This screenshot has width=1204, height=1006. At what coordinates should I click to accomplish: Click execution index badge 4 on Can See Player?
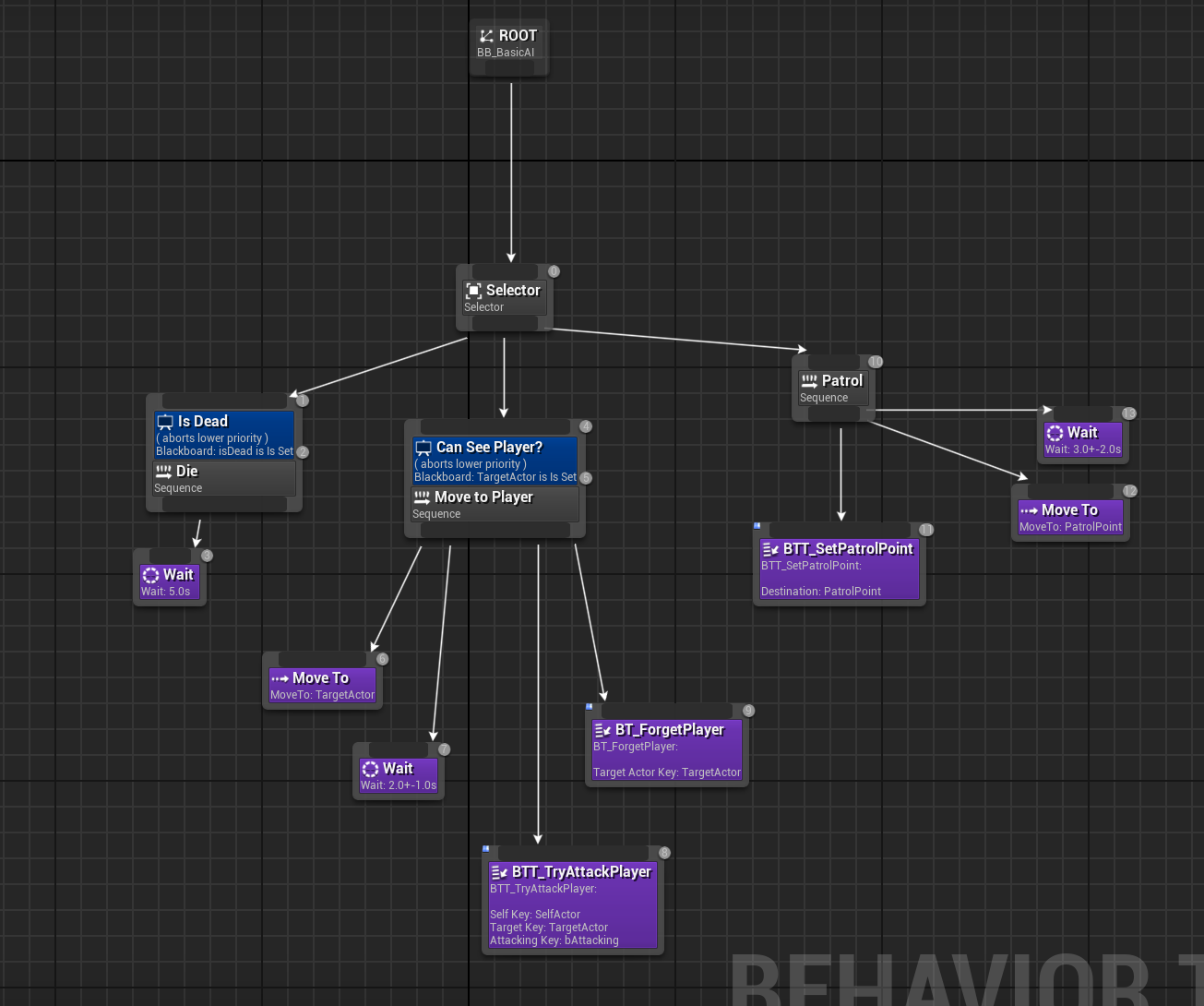586,426
